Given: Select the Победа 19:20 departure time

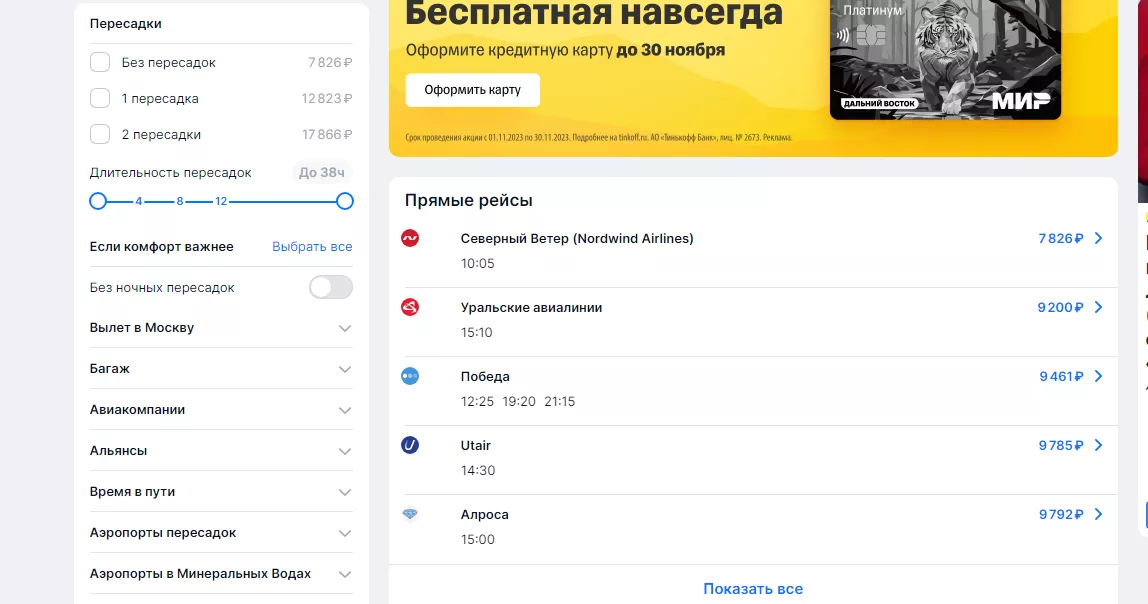Looking at the screenshot, I should click(x=519, y=401).
